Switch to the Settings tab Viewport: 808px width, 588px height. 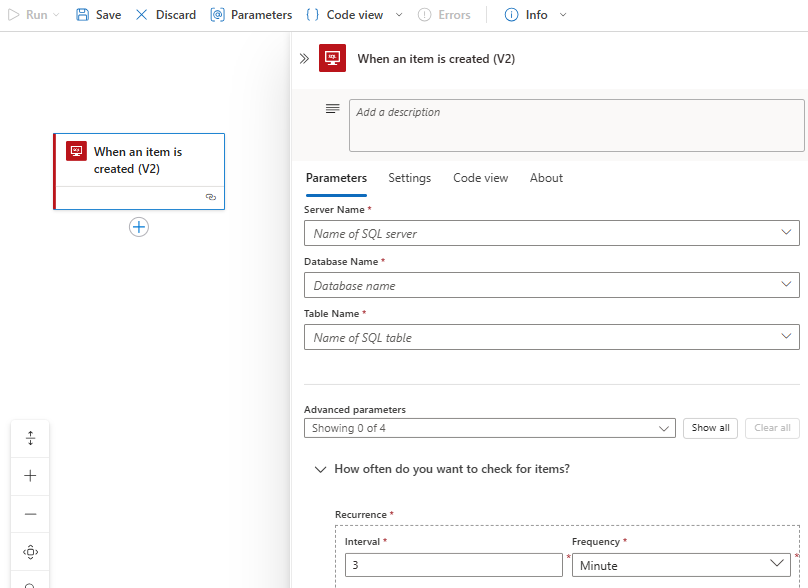[x=409, y=178]
